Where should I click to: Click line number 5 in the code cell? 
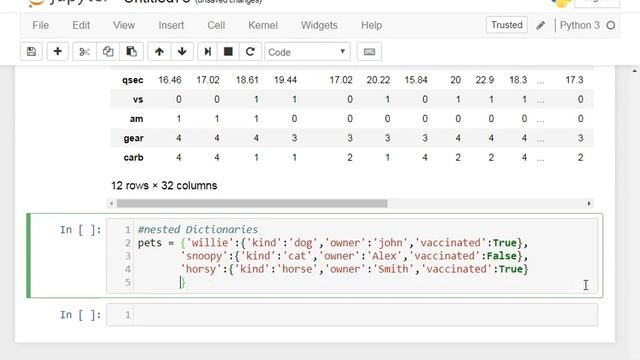pyautogui.click(x=128, y=282)
